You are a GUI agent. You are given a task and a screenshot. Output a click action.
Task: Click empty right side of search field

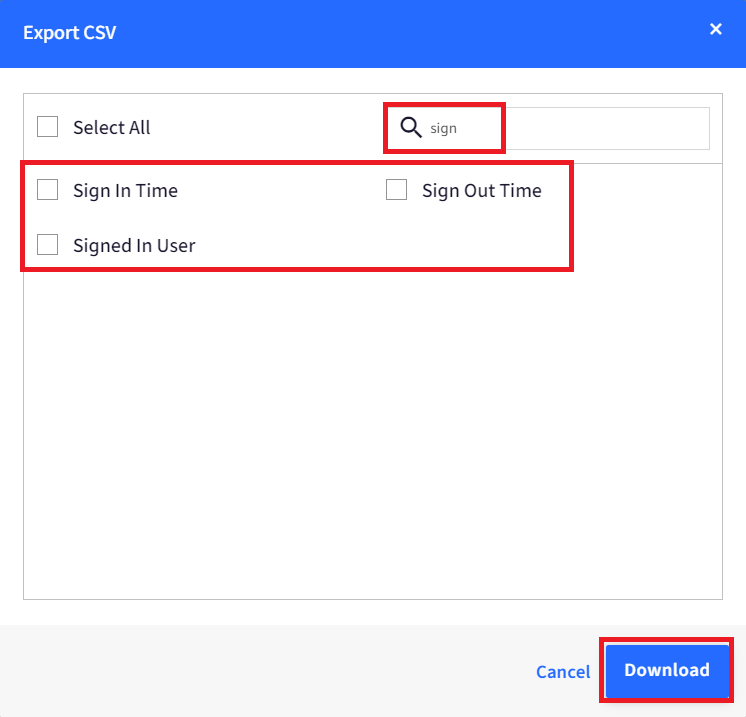pyautogui.click(x=609, y=128)
